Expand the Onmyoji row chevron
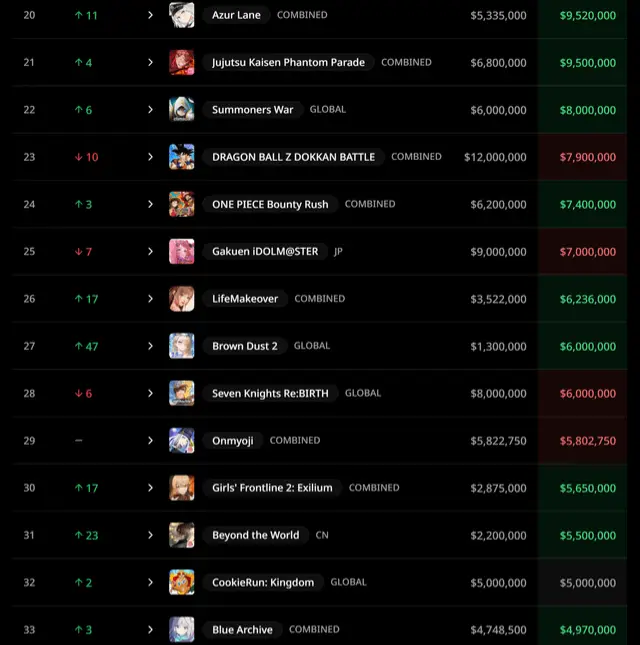 point(150,440)
